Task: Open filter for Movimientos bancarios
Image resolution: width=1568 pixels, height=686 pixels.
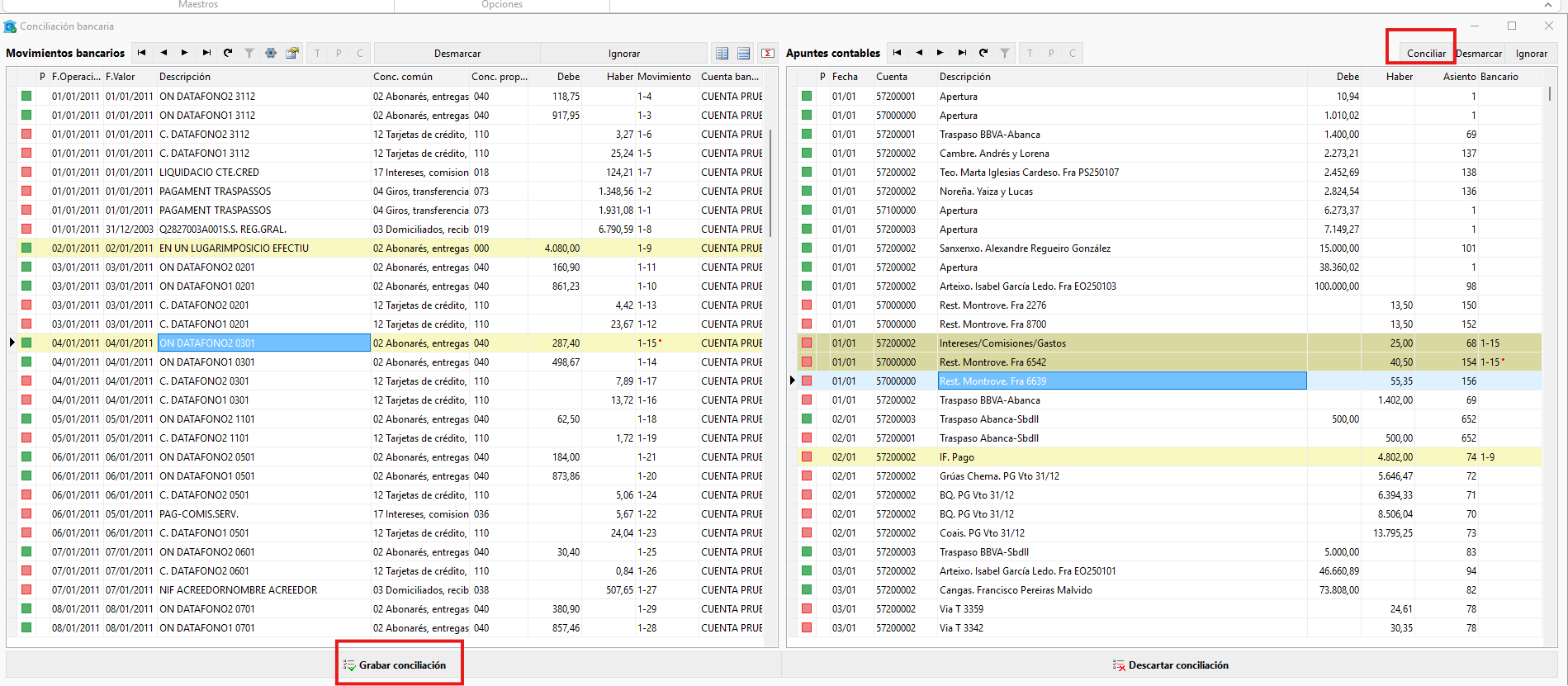Action: click(x=249, y=53)
